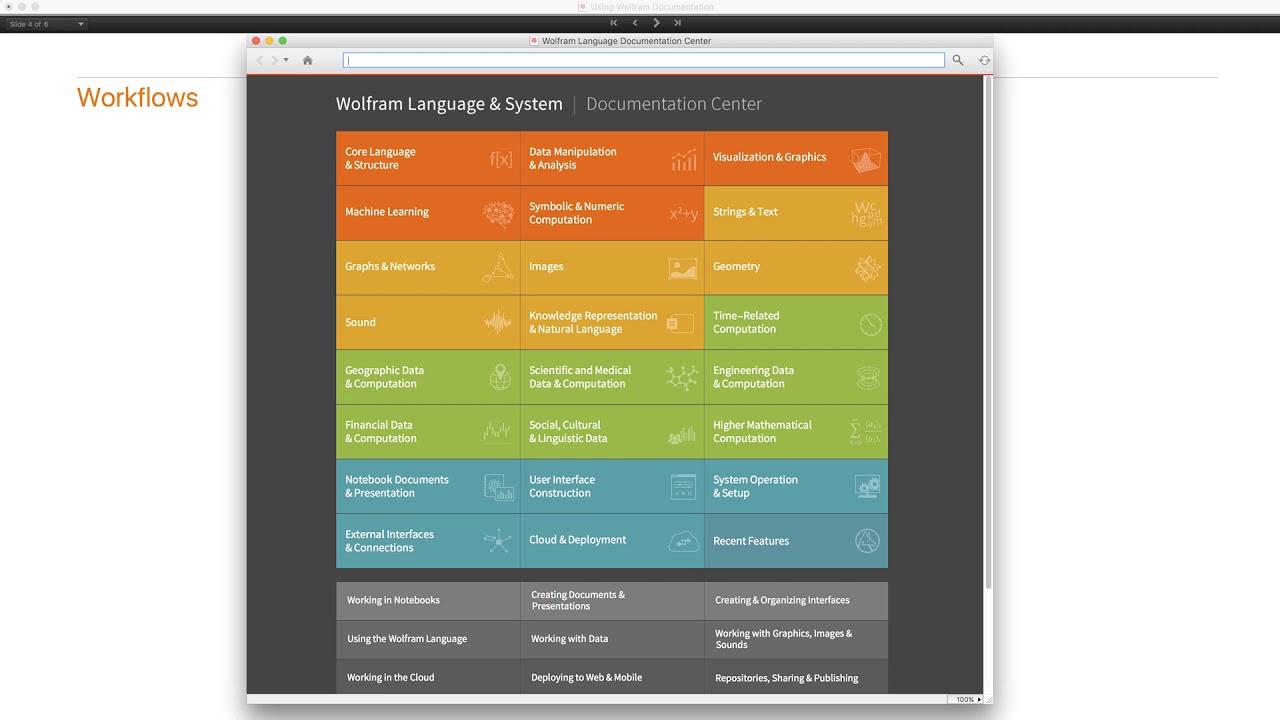
Task: Open Working in Notebooks workflow
Action: [428, 600]
